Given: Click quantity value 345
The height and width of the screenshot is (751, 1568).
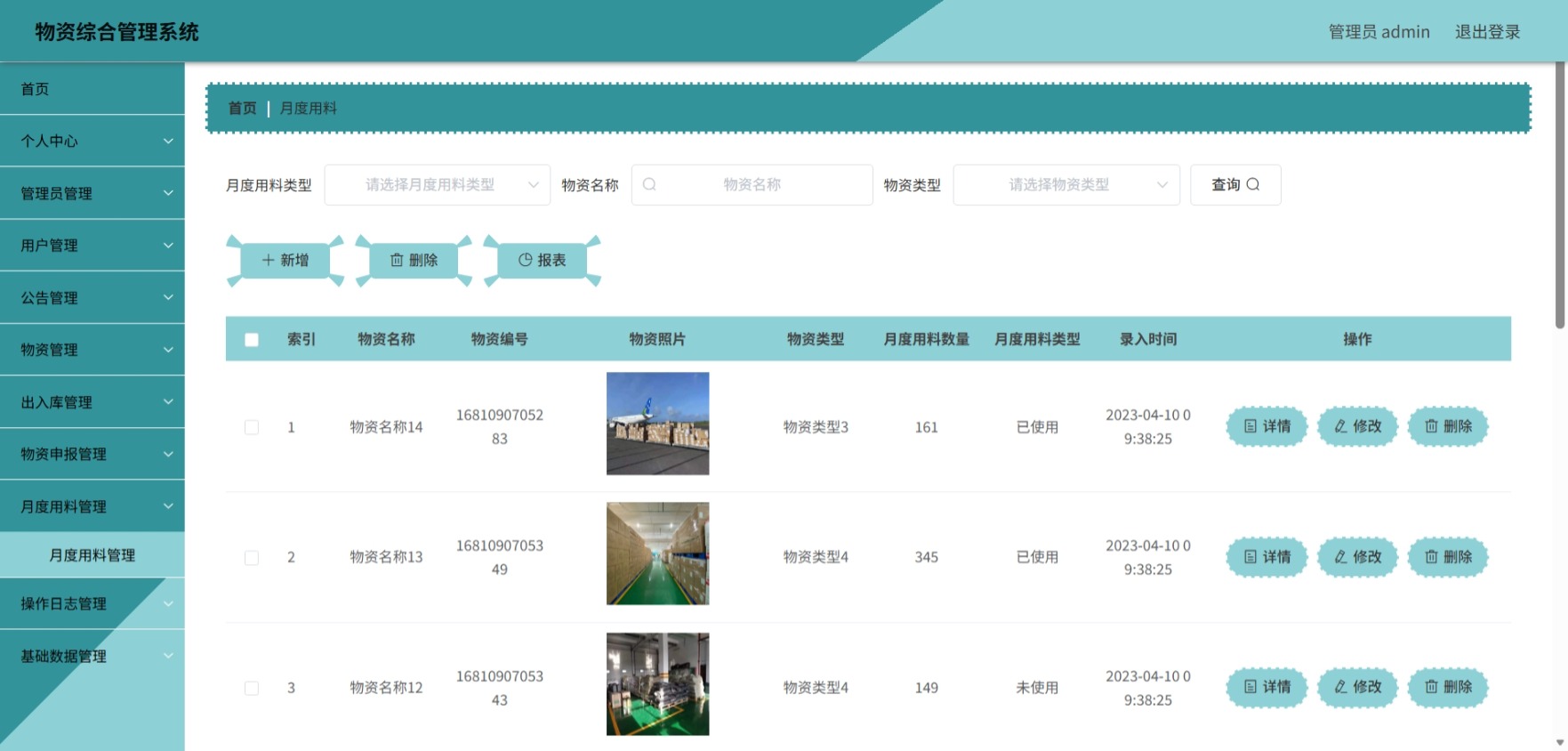Looking at the screenshot, I should (926, 557).
